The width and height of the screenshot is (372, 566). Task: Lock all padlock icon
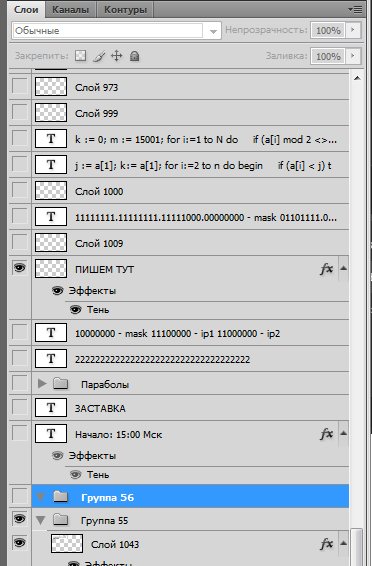134,56
